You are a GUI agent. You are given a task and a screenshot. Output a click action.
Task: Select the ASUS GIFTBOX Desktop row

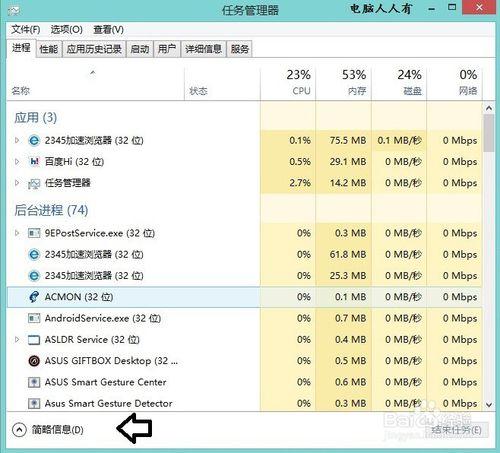click(244, 361)
